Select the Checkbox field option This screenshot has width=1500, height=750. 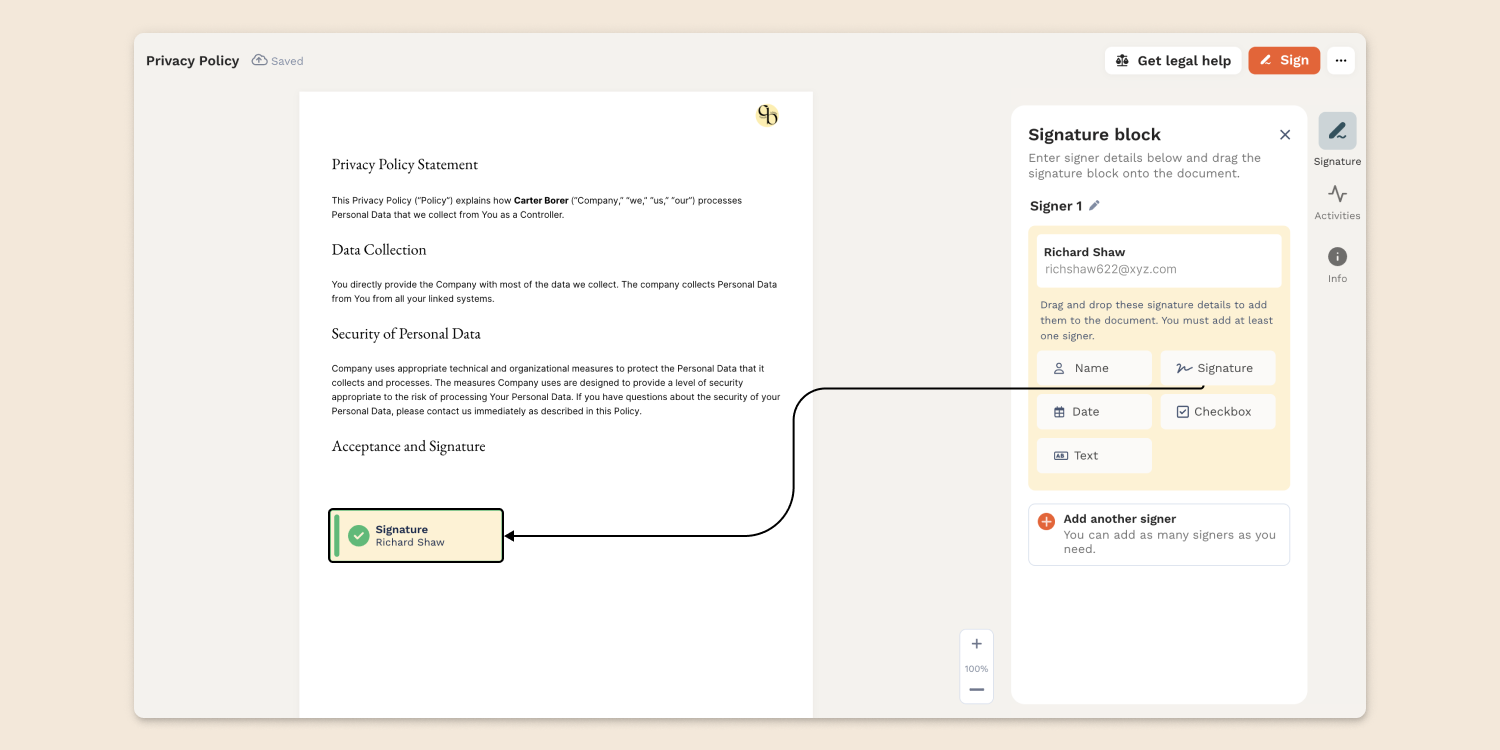pyautogui.click(x=1217, y=412)
